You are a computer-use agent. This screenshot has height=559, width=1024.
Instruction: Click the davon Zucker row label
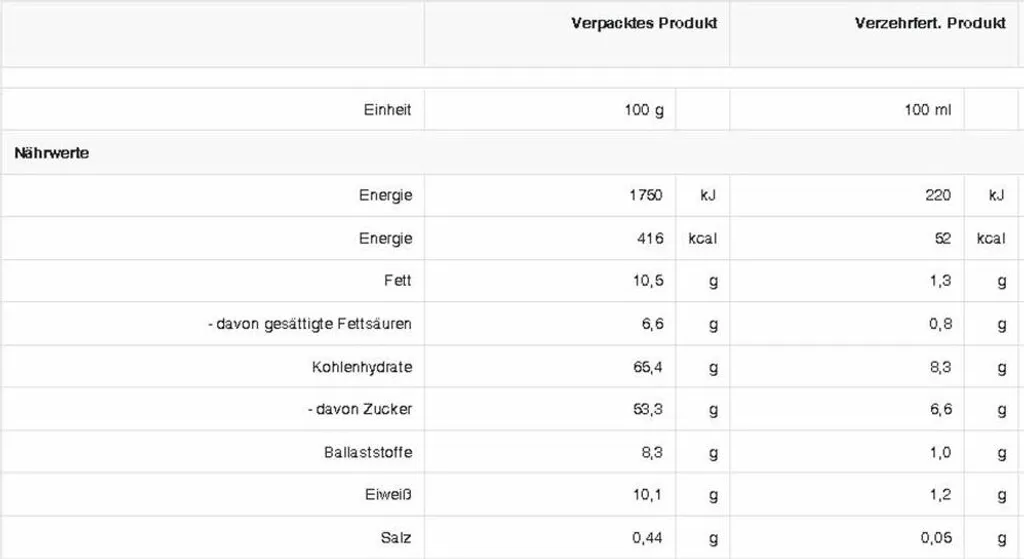360,409
